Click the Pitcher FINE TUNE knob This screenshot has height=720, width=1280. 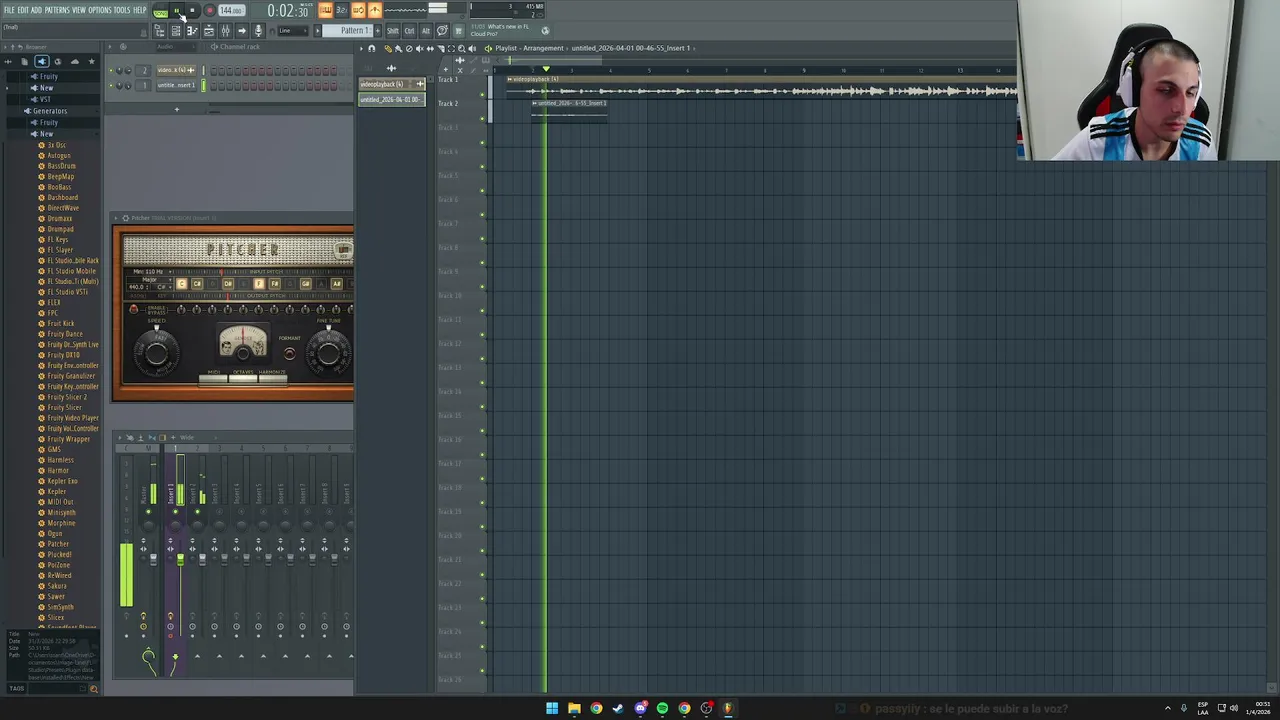328,354
